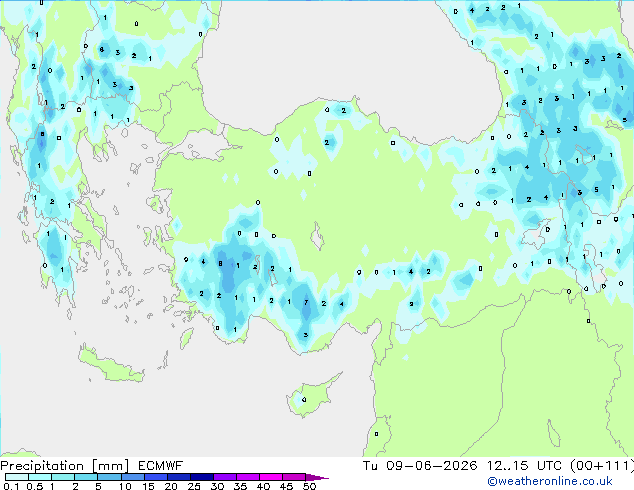Click the legend tick label '25'
Image resolution: width=634 pixels, height=490 pixels.
click(194, 486)
